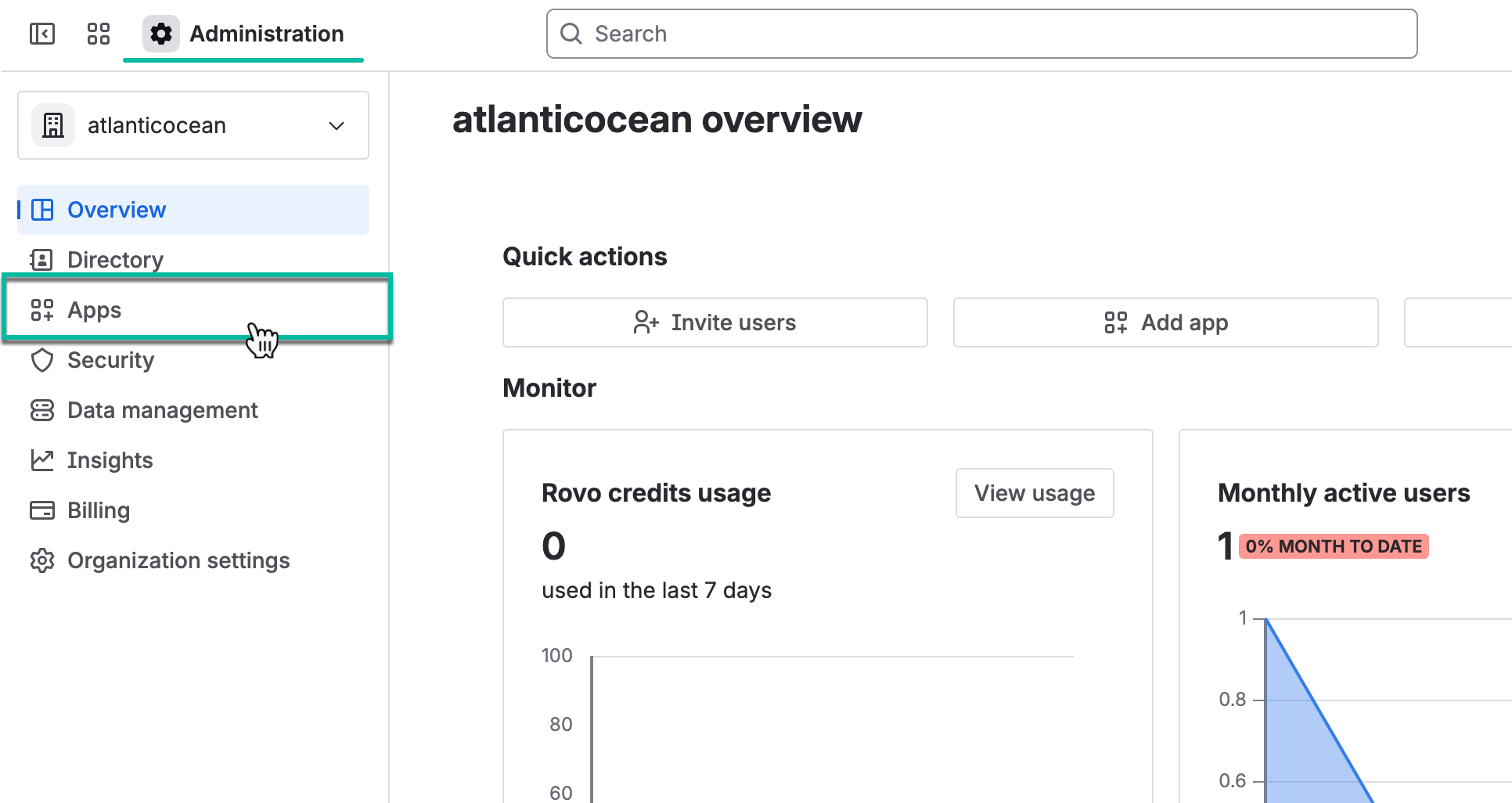This screenshot has width=1512, height=803.
Task: Click the Directory contact book icon
Action: [42, 260]
